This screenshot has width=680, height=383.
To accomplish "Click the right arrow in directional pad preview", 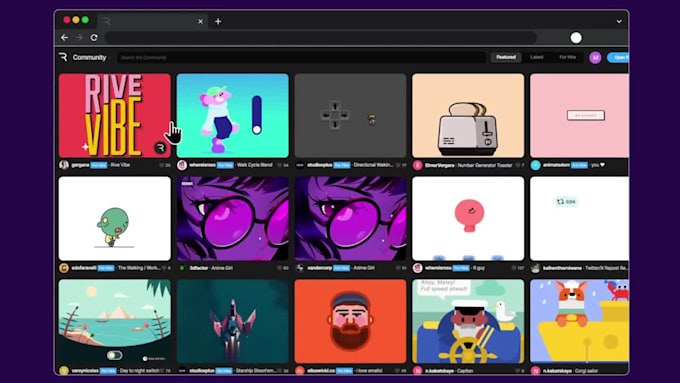I will pyautogui.click(x=344, y=115).
